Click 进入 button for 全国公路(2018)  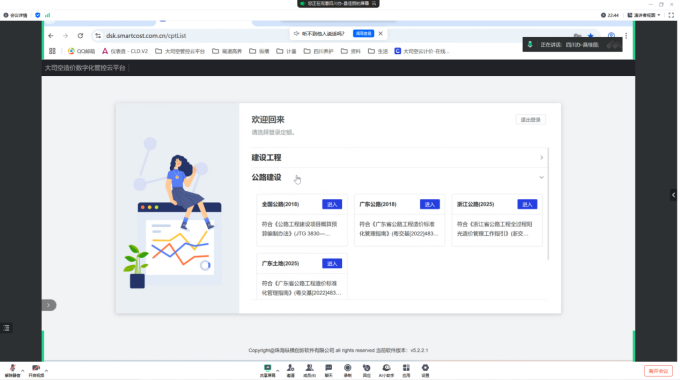click(x=332, y=204)
